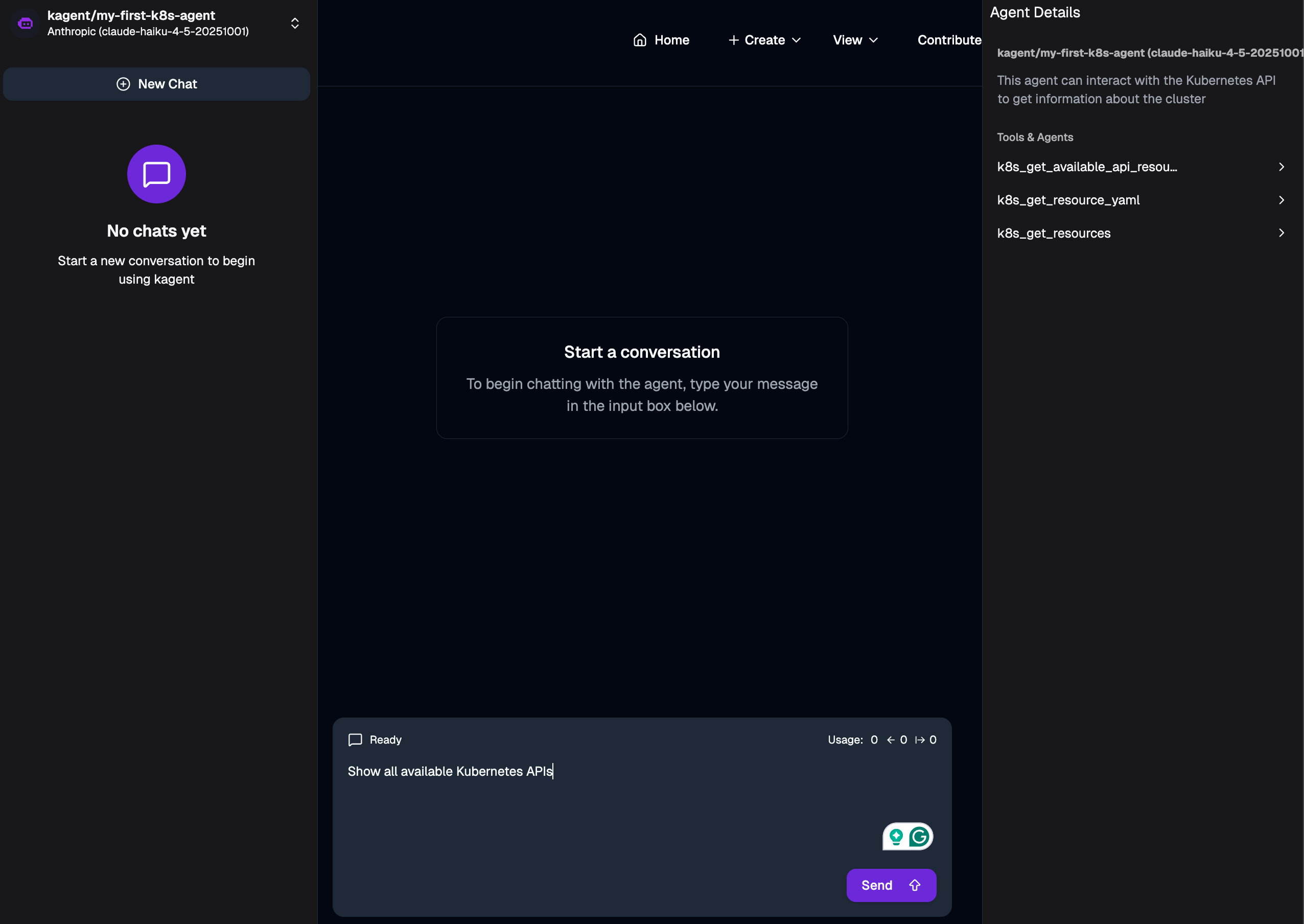Send the typed message
Viewport: 1304px width, 924px height.
coord(891,885)
